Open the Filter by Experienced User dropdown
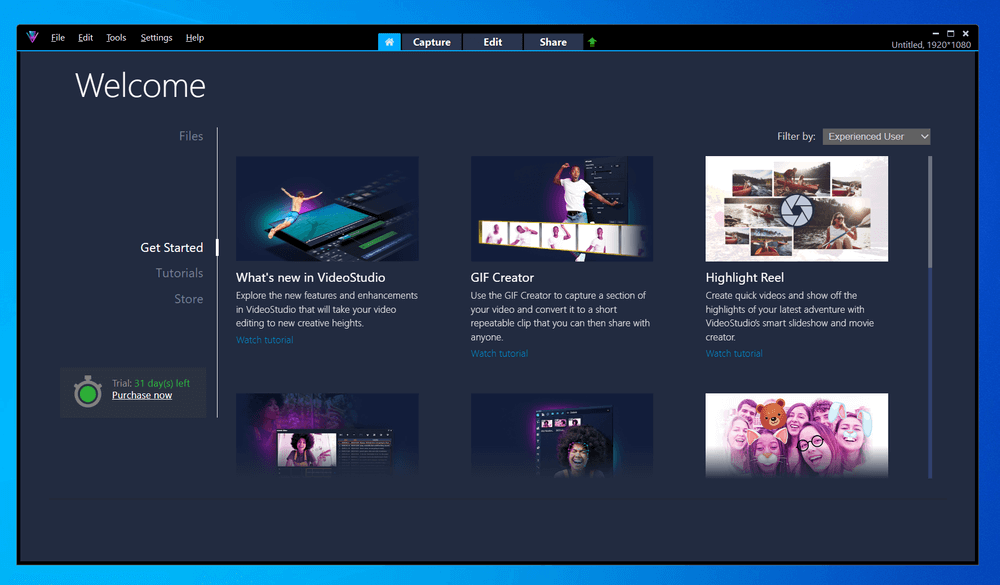 click(876, 137)
